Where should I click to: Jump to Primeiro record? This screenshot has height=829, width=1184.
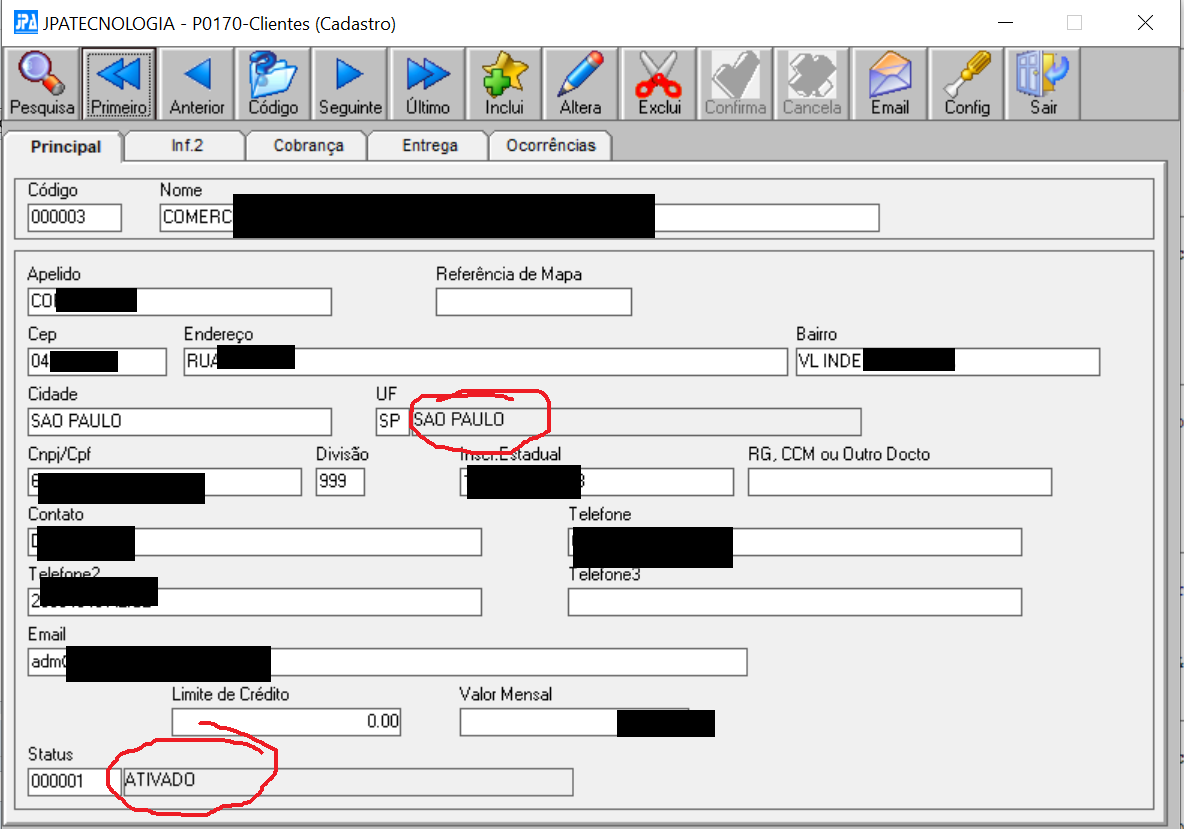pyautogui.click(x=119, y=83)
